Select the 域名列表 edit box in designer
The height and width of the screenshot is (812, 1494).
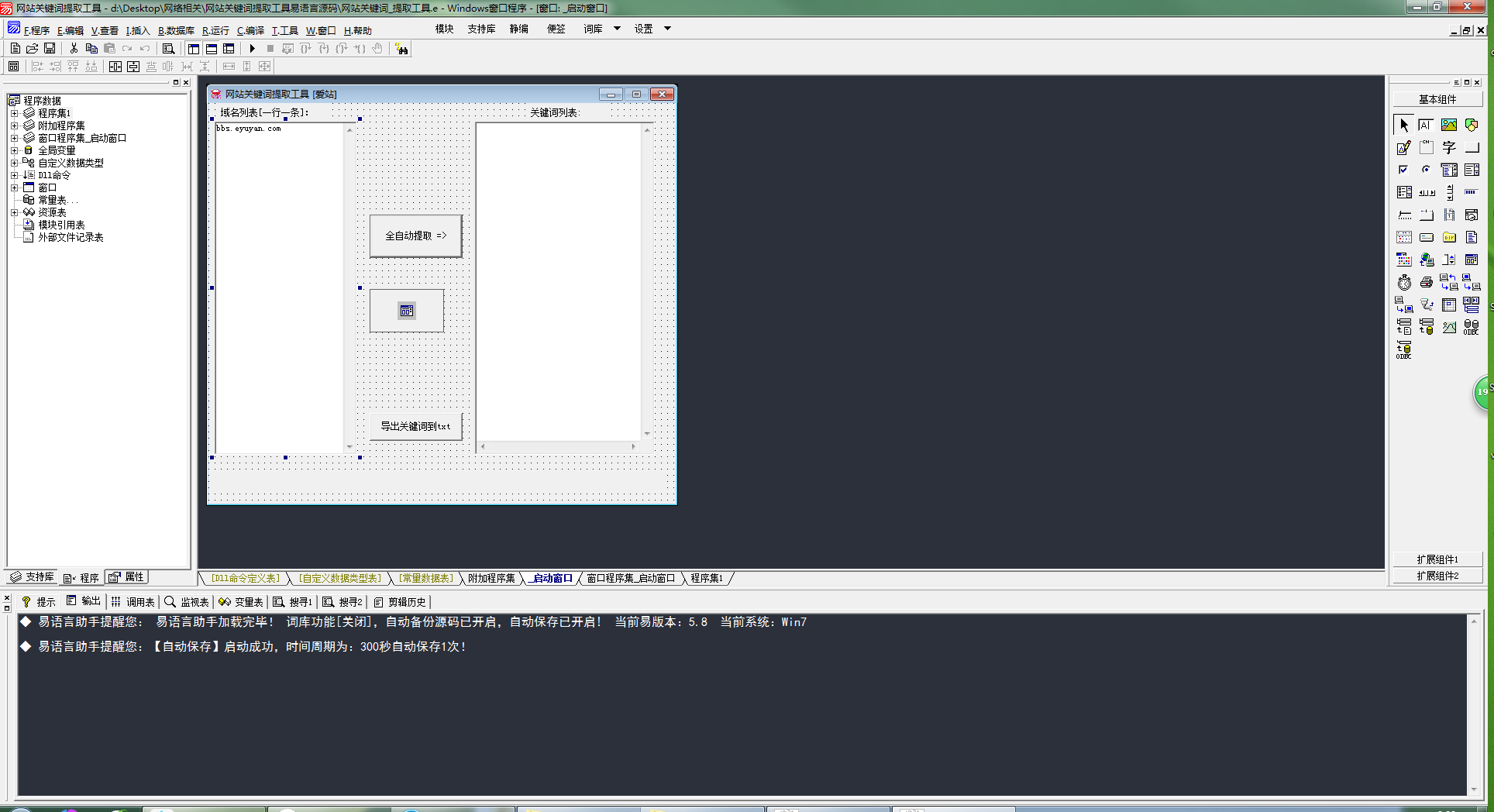285,288
